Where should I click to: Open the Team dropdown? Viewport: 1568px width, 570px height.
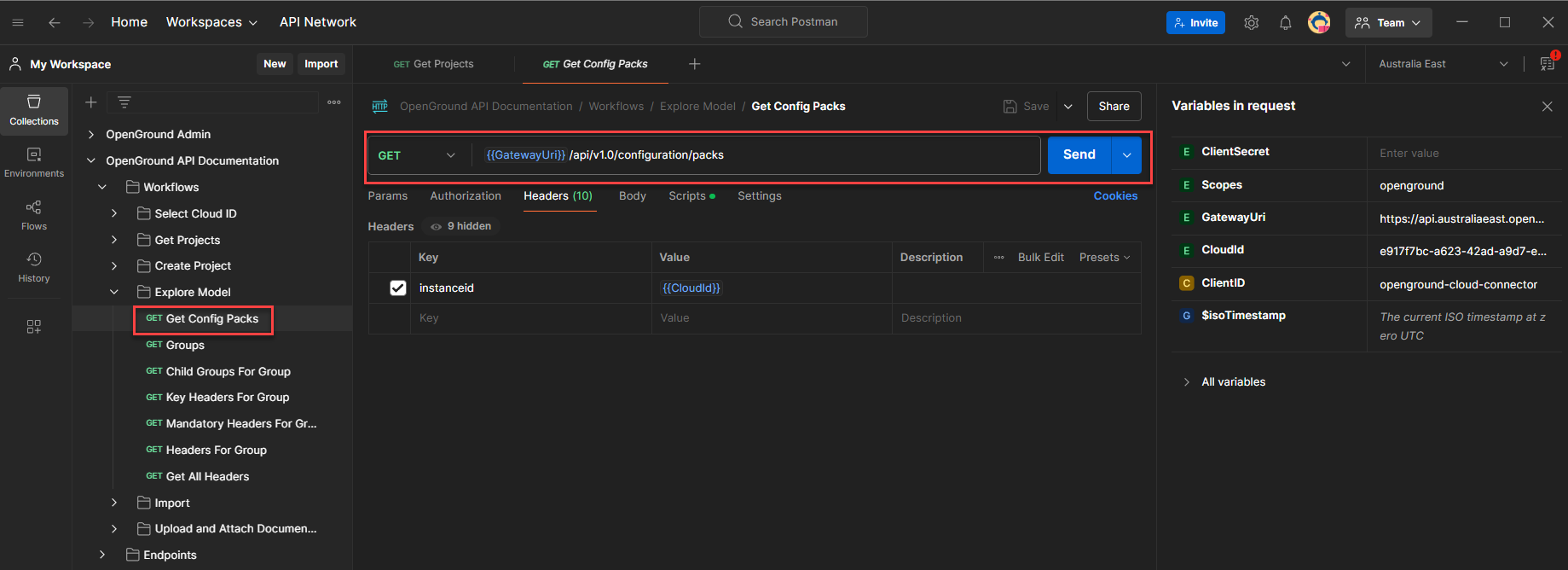pyautogui.click(x=1388, y=23)
